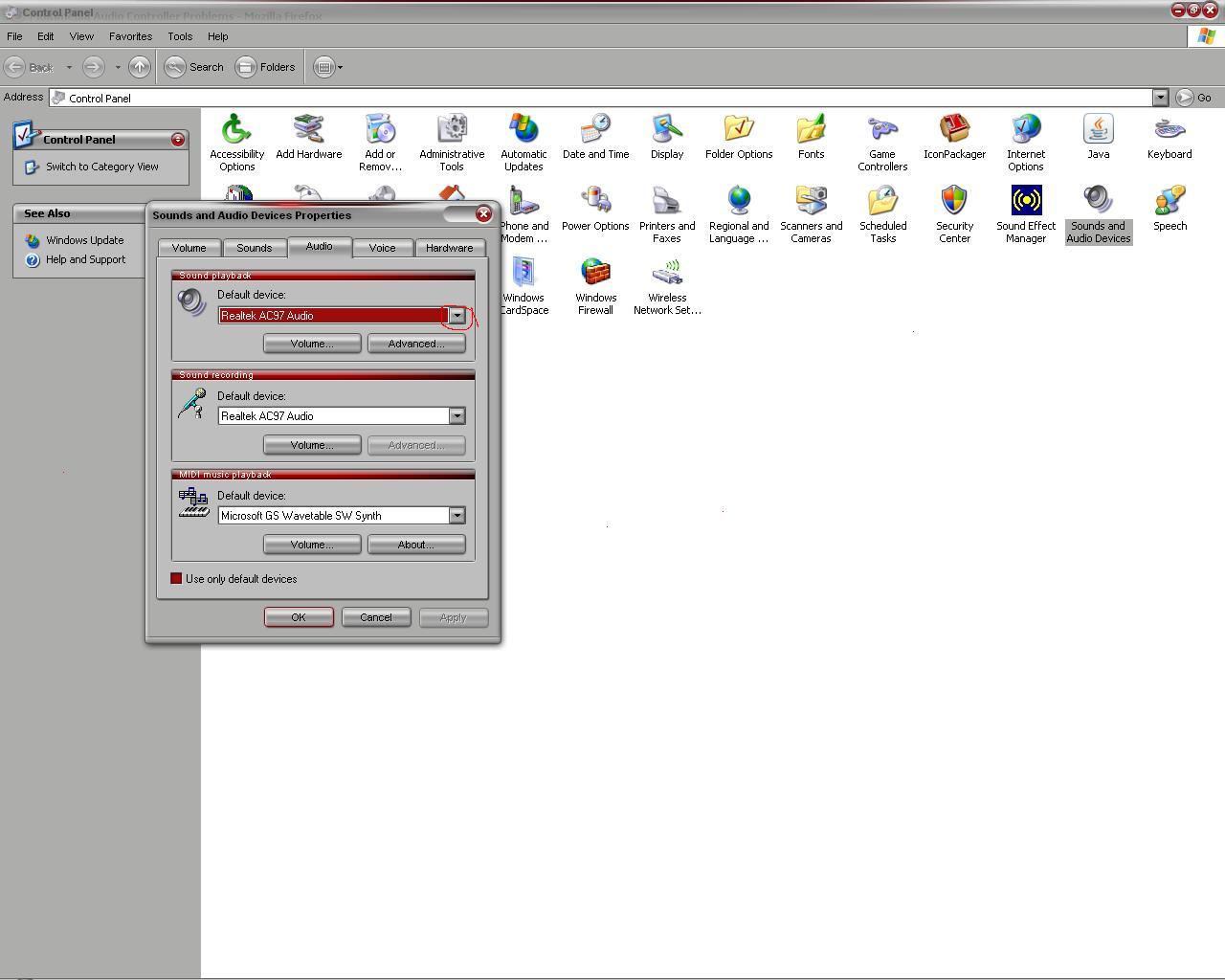
Task: Open the Address bar dropdown arrow
Action: (1160, 98)
